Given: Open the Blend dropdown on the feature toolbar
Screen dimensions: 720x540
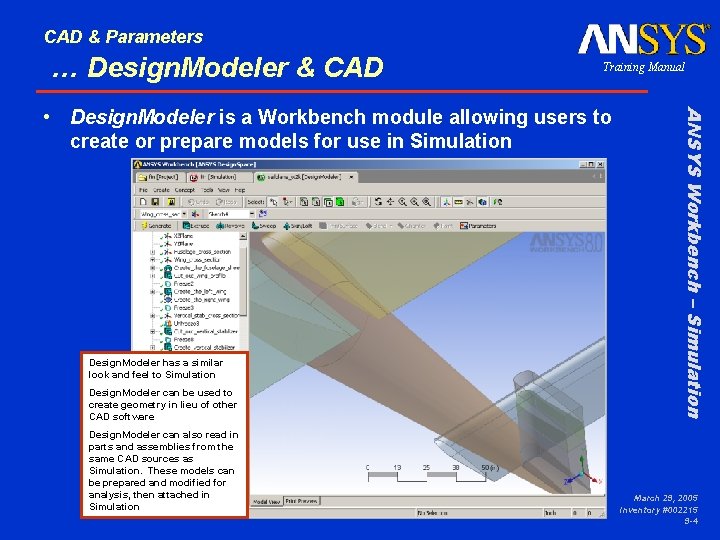Looking at the screenshot, I should pyautogui.click(x=391, y=226).
